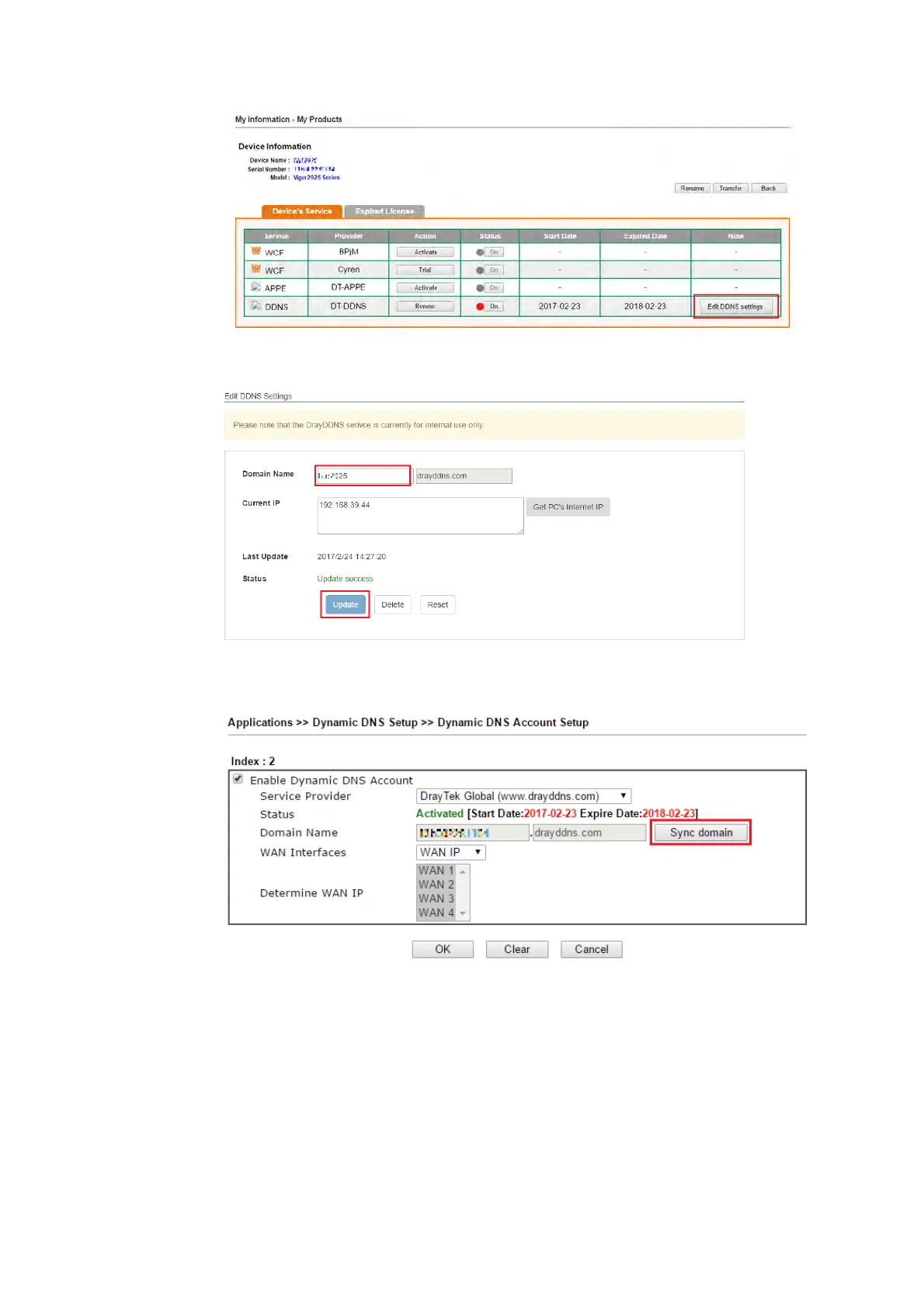Click the Domain Name field in Edit DDNS Settings
This screenshot has width=924, height=1308.
363,475
